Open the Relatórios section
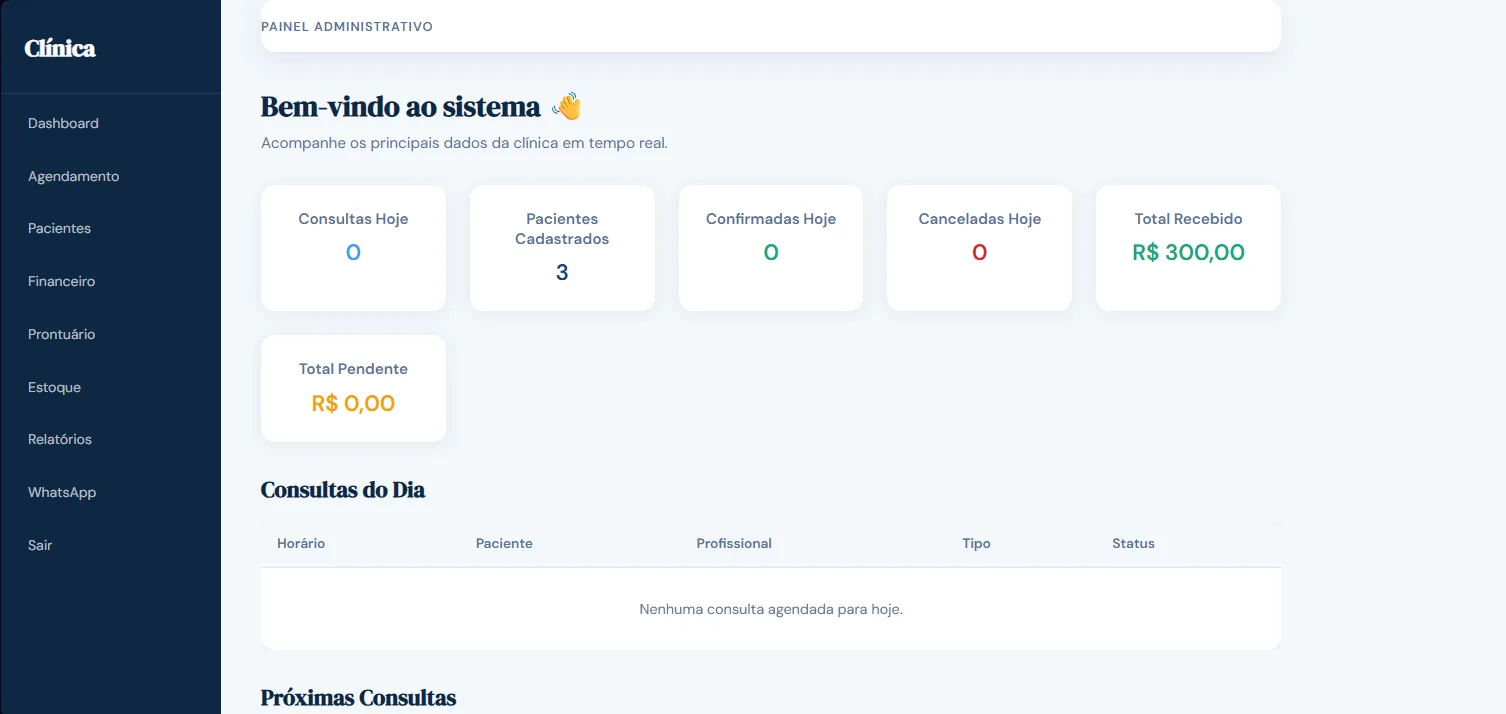 tap(59, 439)
